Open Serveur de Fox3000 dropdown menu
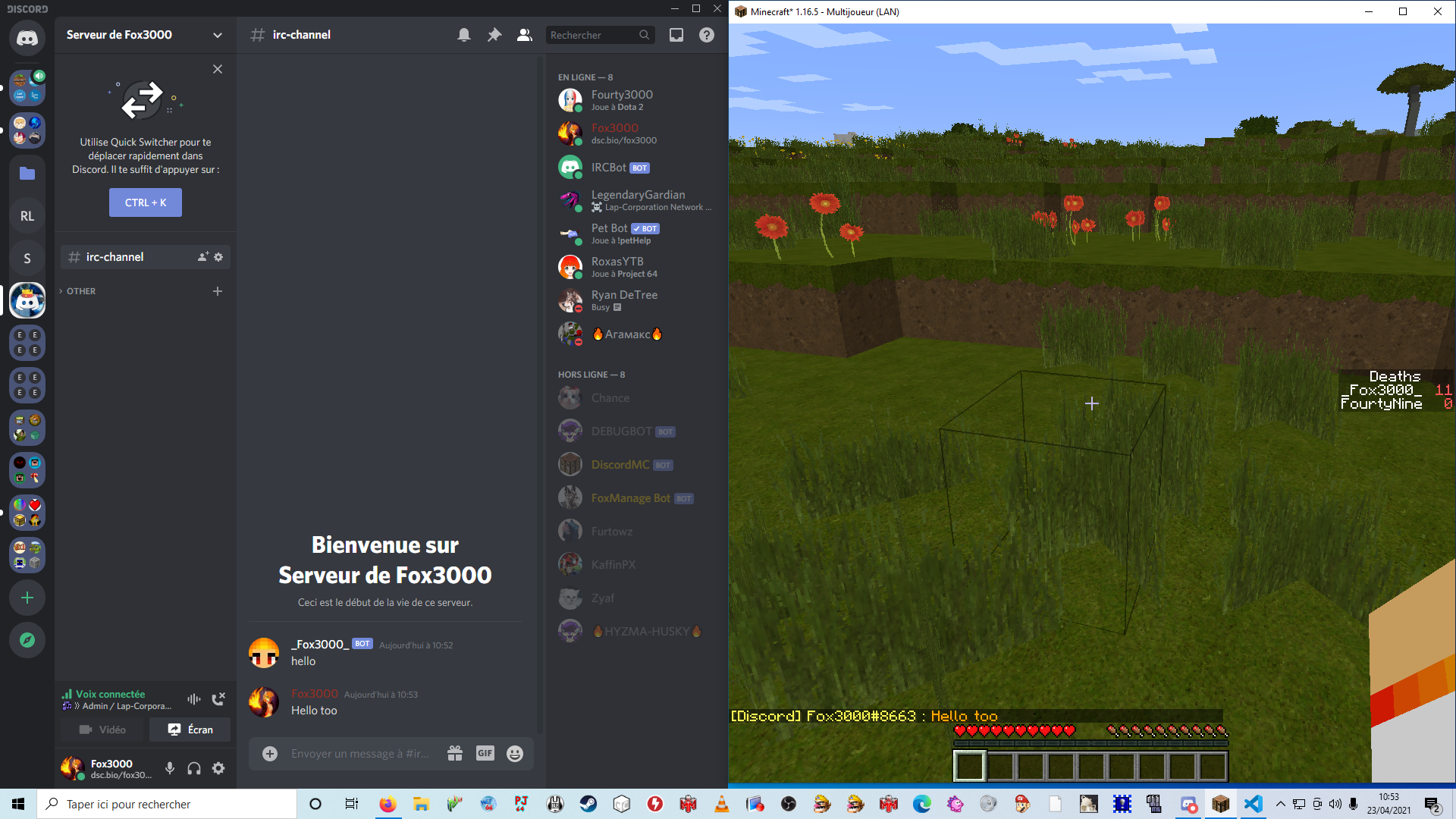 (218, 35)
